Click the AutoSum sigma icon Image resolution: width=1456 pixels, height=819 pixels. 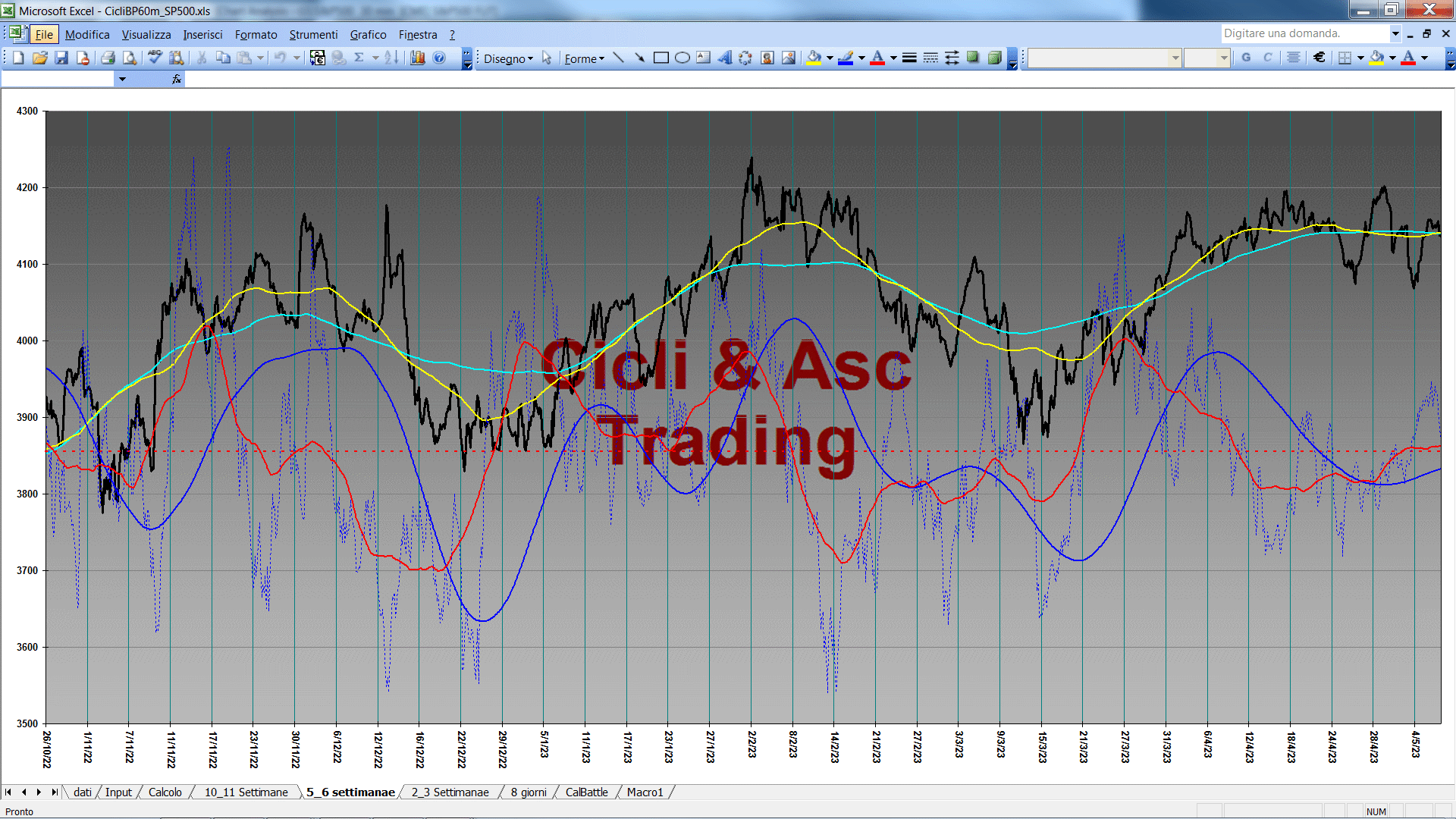(359, 58)
